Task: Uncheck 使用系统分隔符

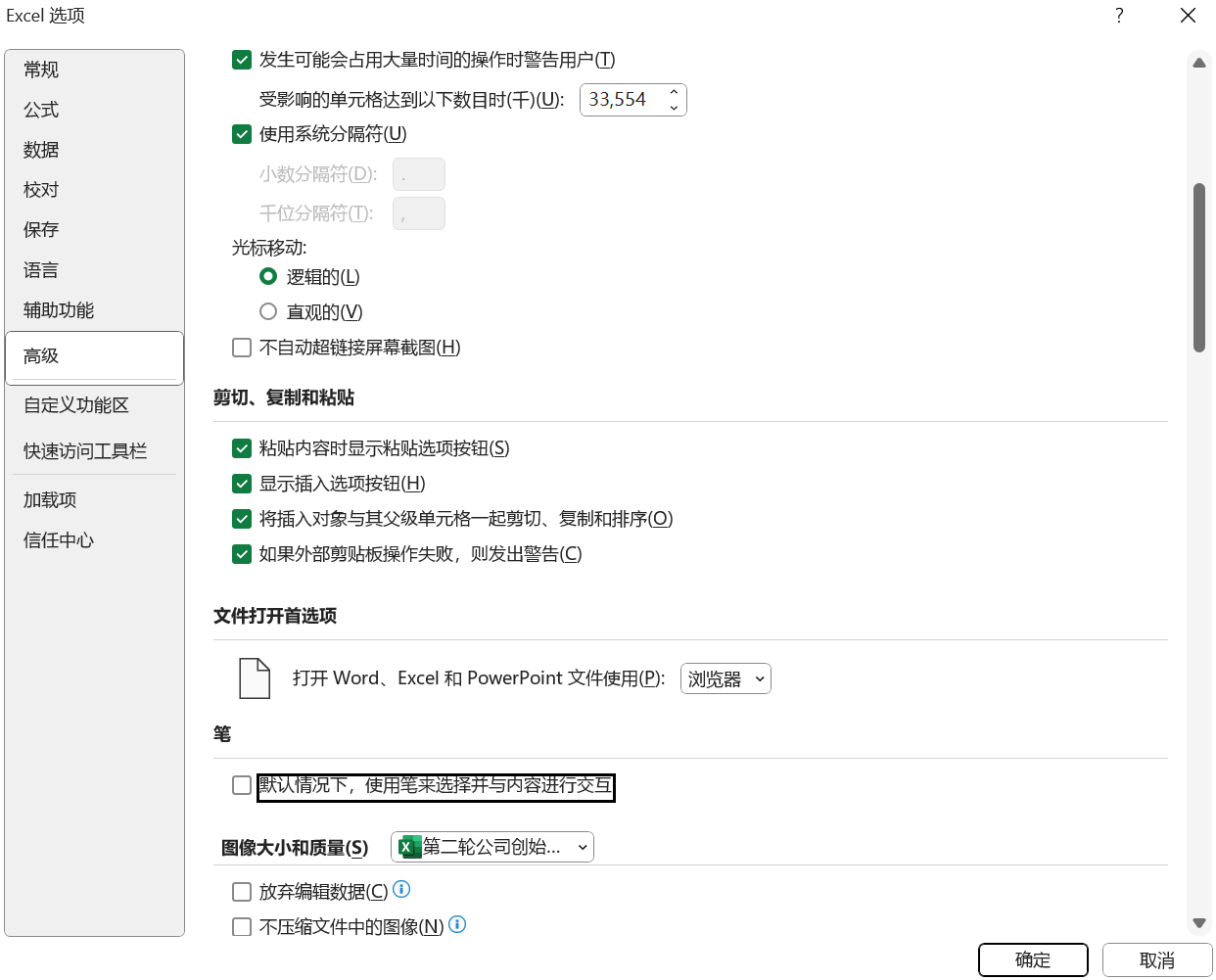Action: 242,134
